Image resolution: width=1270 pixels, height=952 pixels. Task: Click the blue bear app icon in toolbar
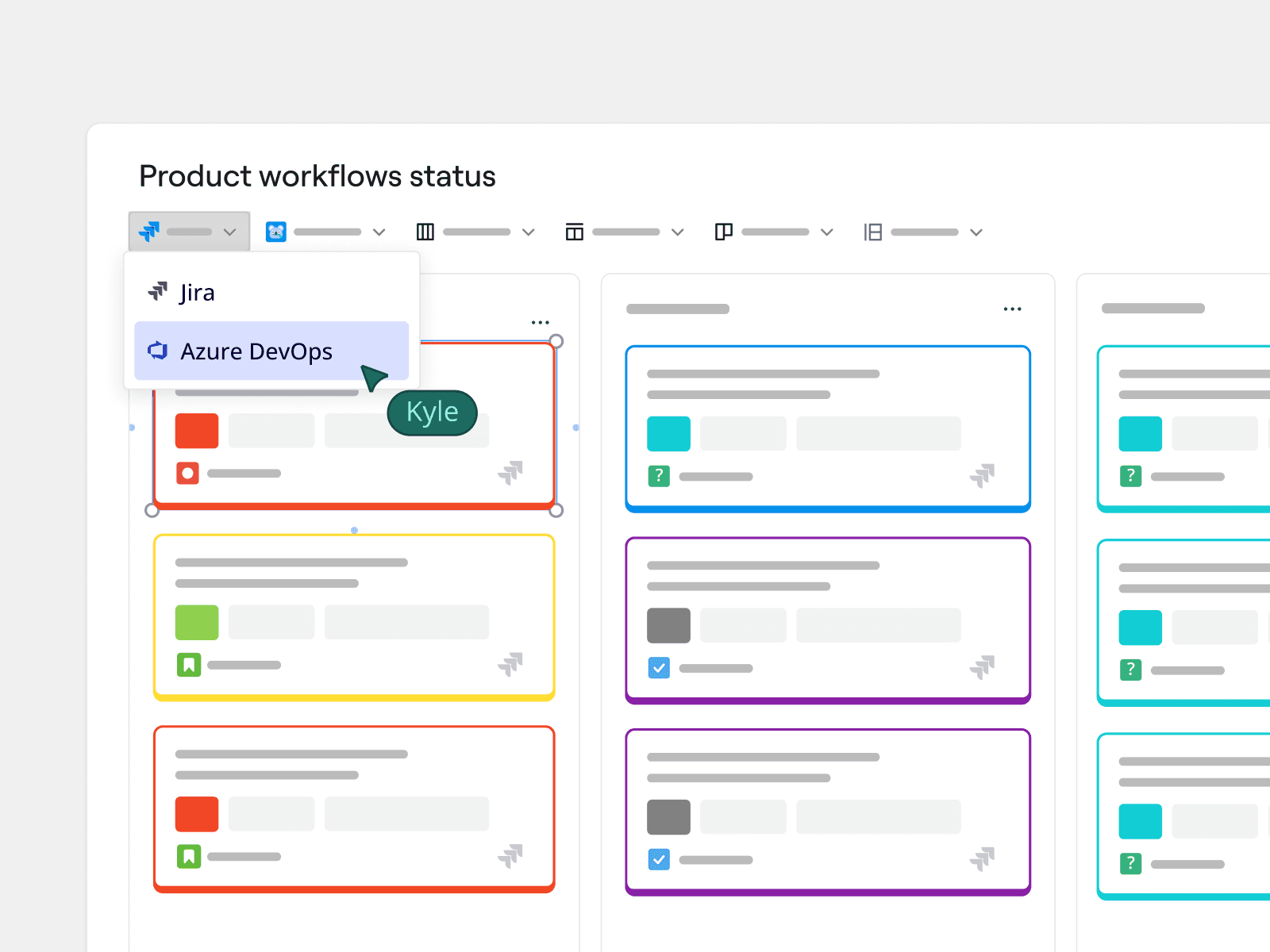pyautogui.click(x=276, y=232)
